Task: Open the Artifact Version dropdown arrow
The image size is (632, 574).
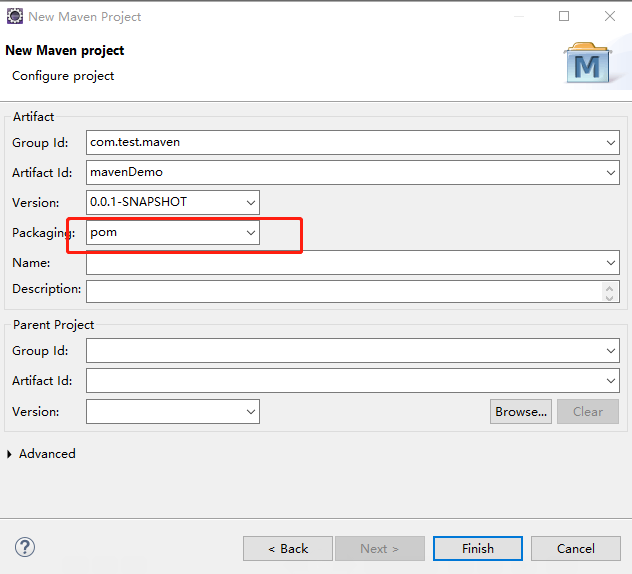Action: click(251, 203)
